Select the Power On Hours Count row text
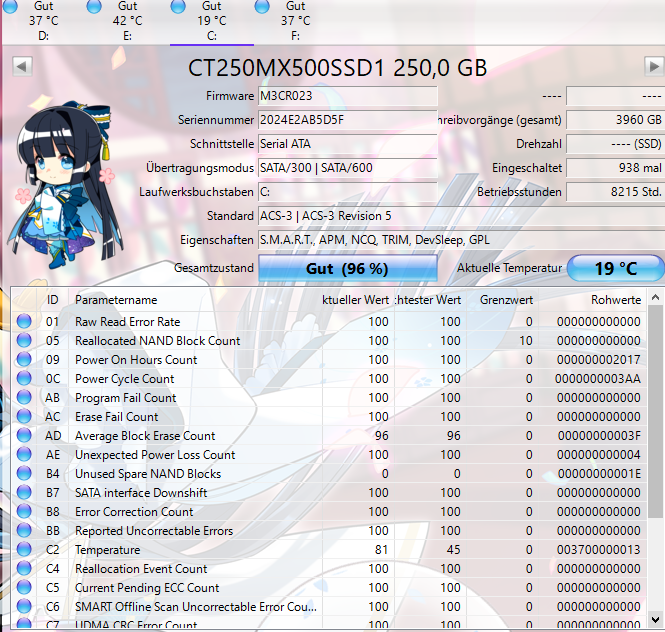Viewport: 665px width, 632px height. click(x=136, y=360)
